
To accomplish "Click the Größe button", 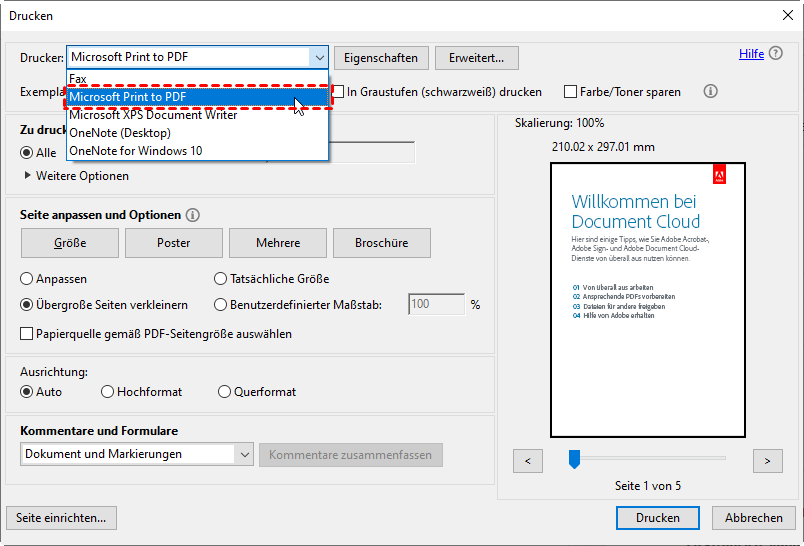I will pos(70,243).
